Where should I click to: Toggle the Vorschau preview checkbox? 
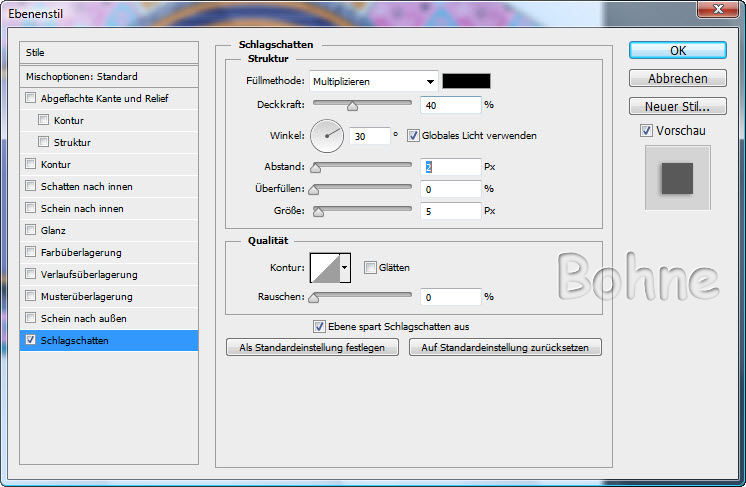point(646,130)
